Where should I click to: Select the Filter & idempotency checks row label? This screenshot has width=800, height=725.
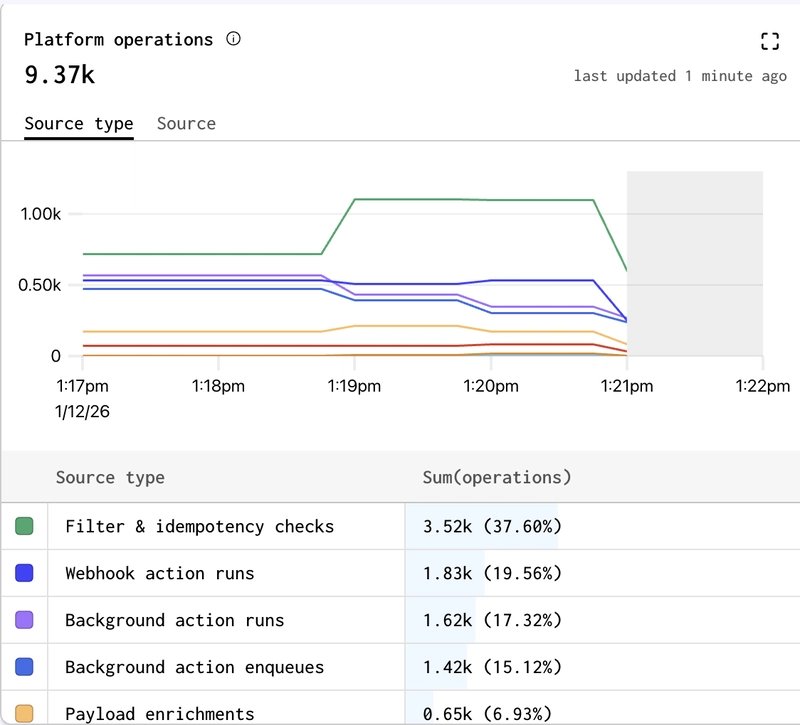(x=199, y=526)
